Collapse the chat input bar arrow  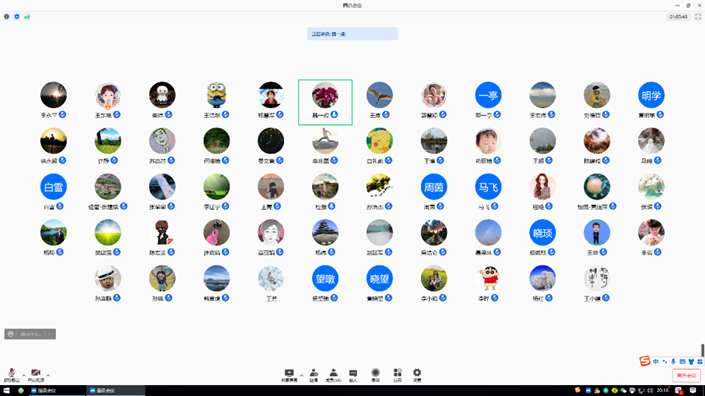click(50, 334)
